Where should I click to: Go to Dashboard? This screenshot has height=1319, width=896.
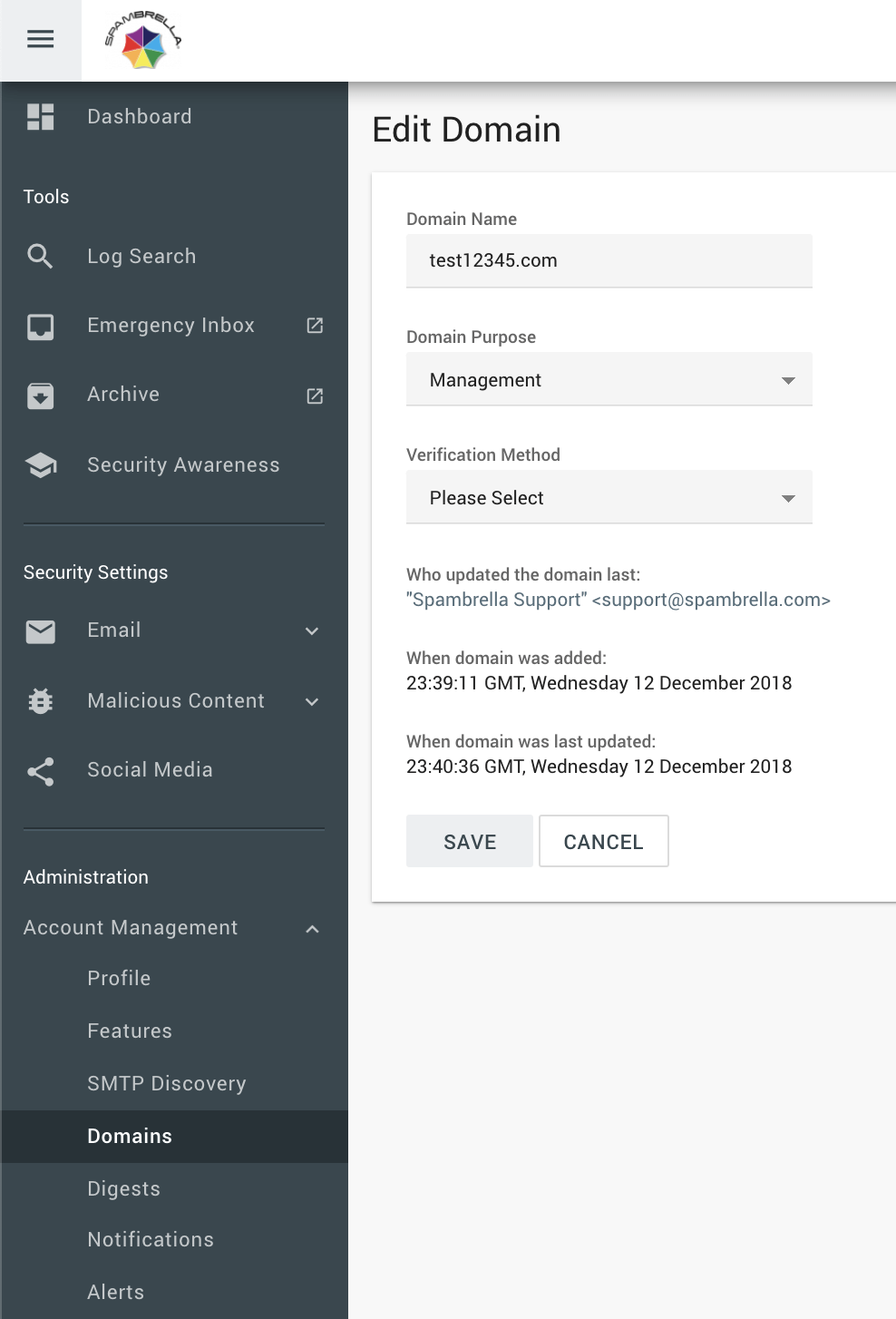tap(140, 117)
